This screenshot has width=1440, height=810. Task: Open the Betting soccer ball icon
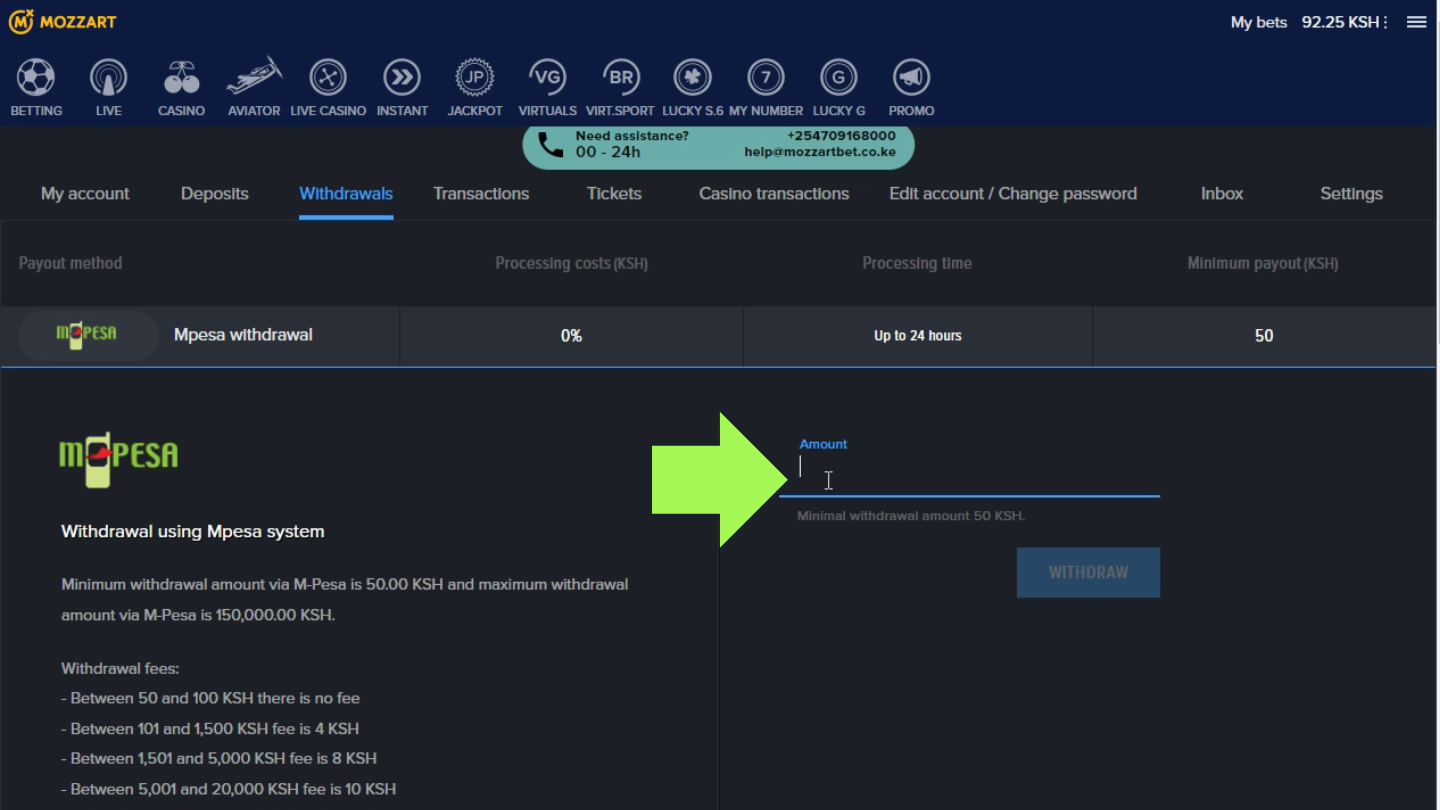point(36,78)
